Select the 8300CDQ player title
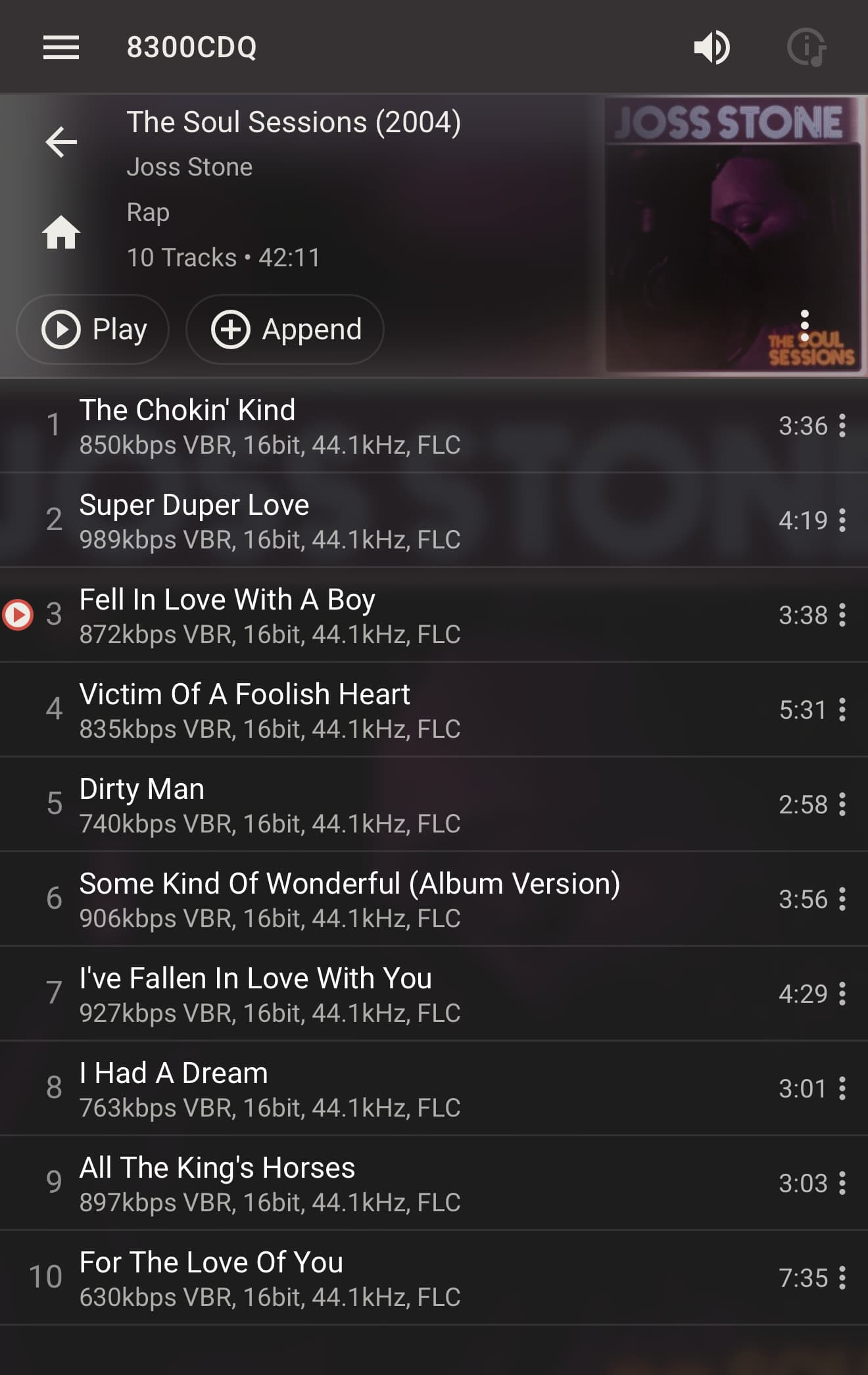 (191, 47)
